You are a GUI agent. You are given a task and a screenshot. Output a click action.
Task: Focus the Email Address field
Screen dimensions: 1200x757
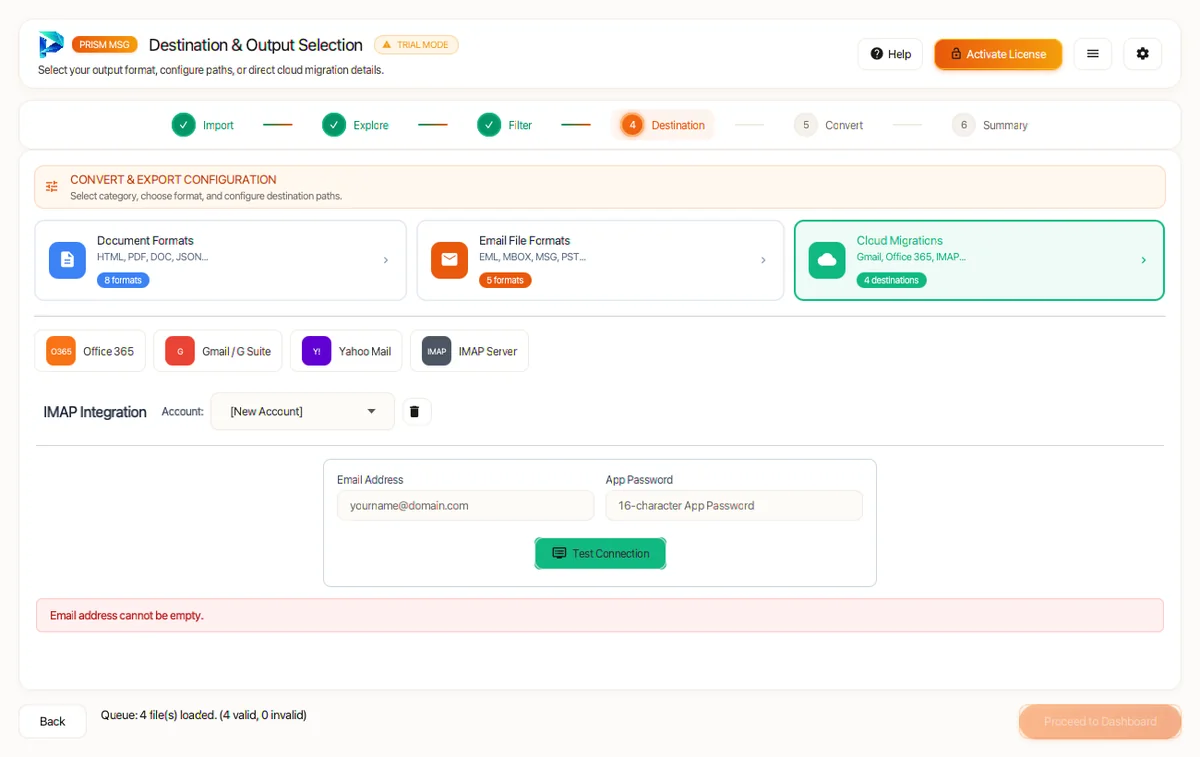[465, 505]
